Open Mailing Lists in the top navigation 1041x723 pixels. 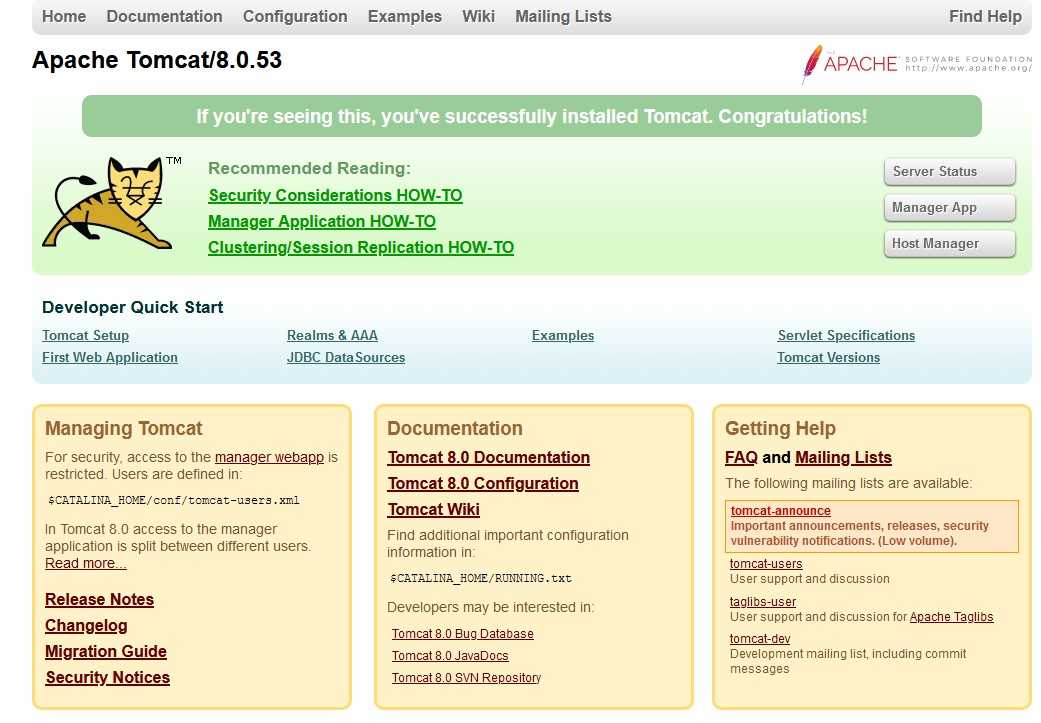564,16
